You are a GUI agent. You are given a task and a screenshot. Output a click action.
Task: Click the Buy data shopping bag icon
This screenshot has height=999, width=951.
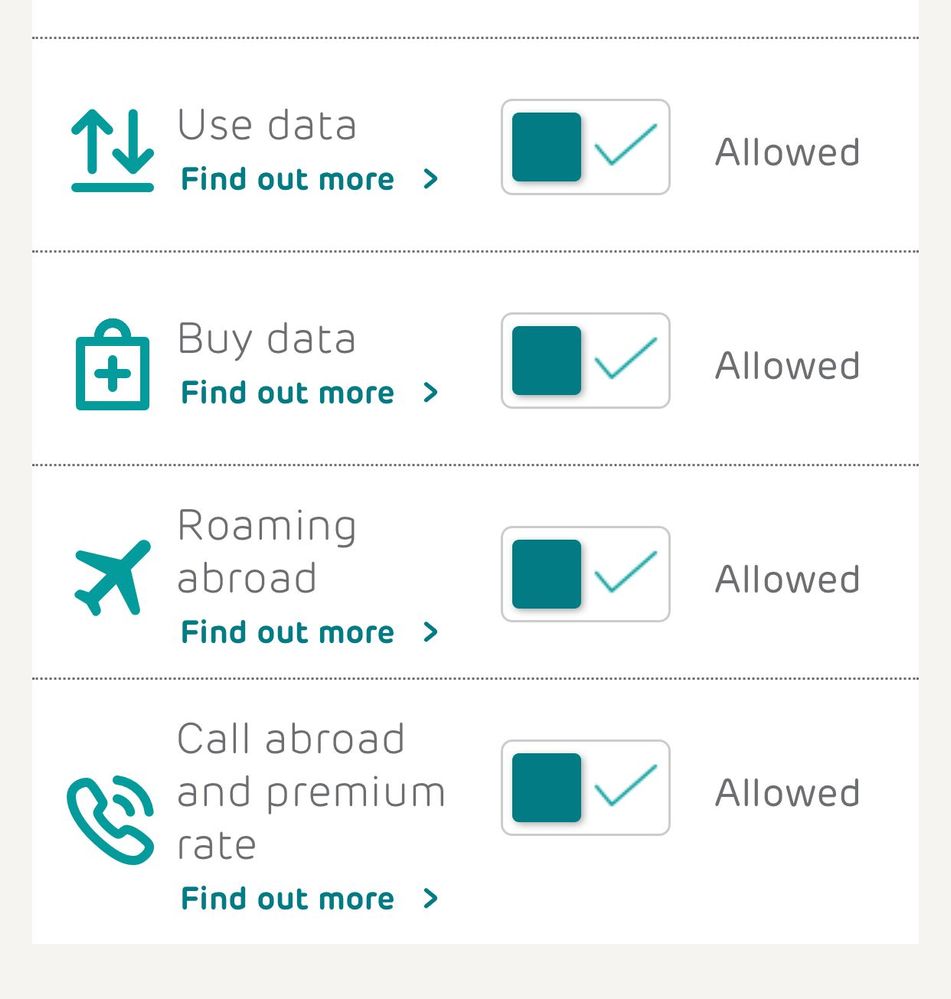[x=112, y=366]
